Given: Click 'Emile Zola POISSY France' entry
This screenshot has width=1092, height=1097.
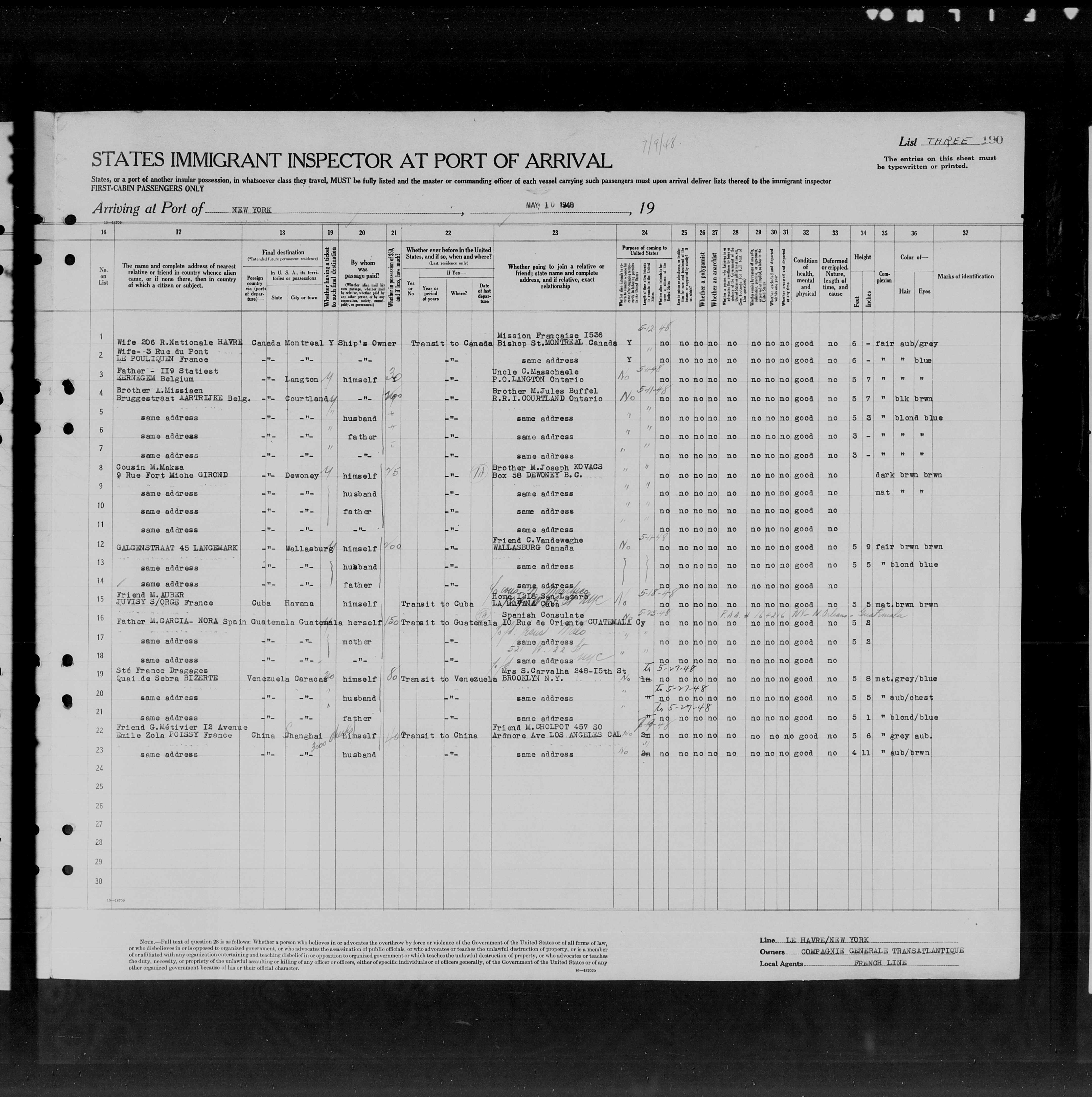Looking at the screenshot, I should [174, 735].
